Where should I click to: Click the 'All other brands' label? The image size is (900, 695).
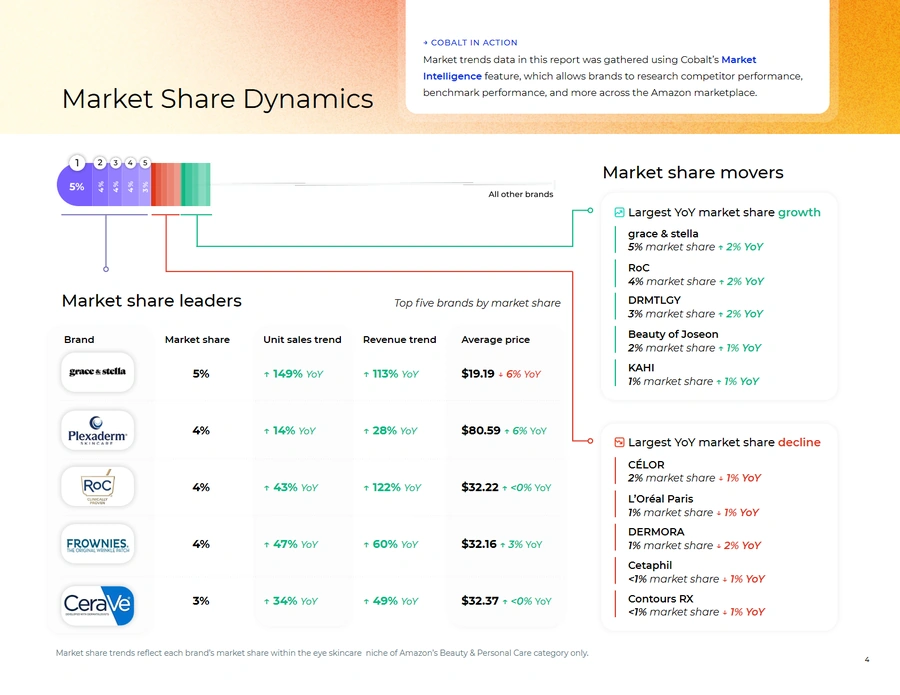(x=521, y=194)
